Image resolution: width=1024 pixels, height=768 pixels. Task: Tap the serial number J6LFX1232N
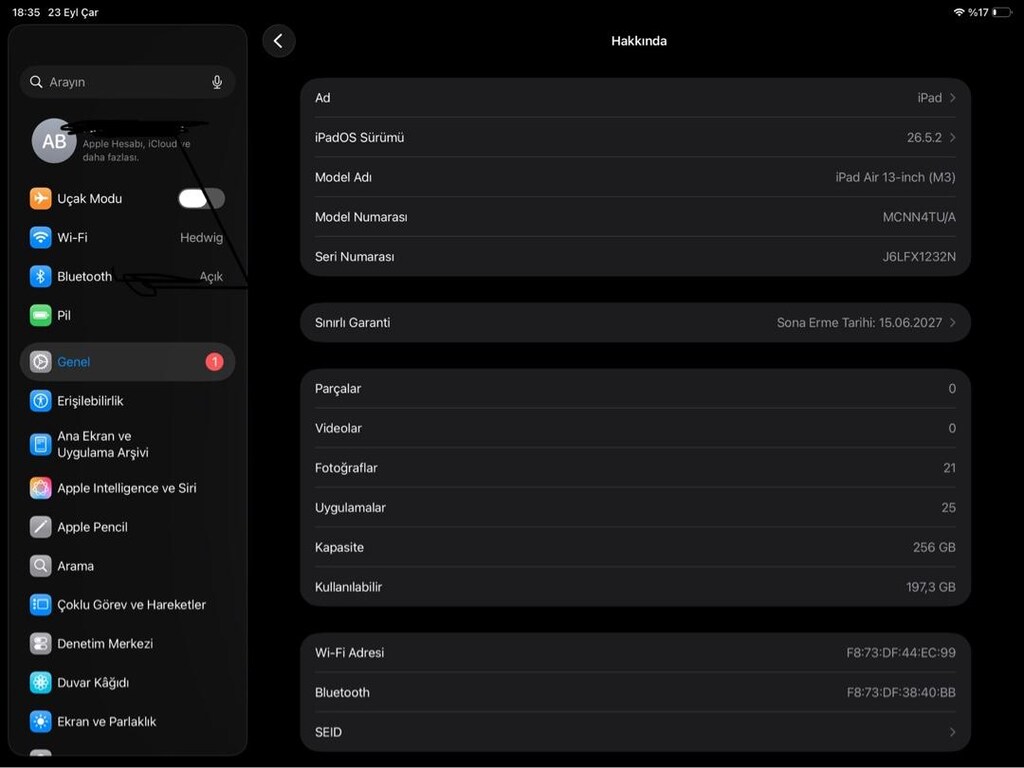point(919,257)
